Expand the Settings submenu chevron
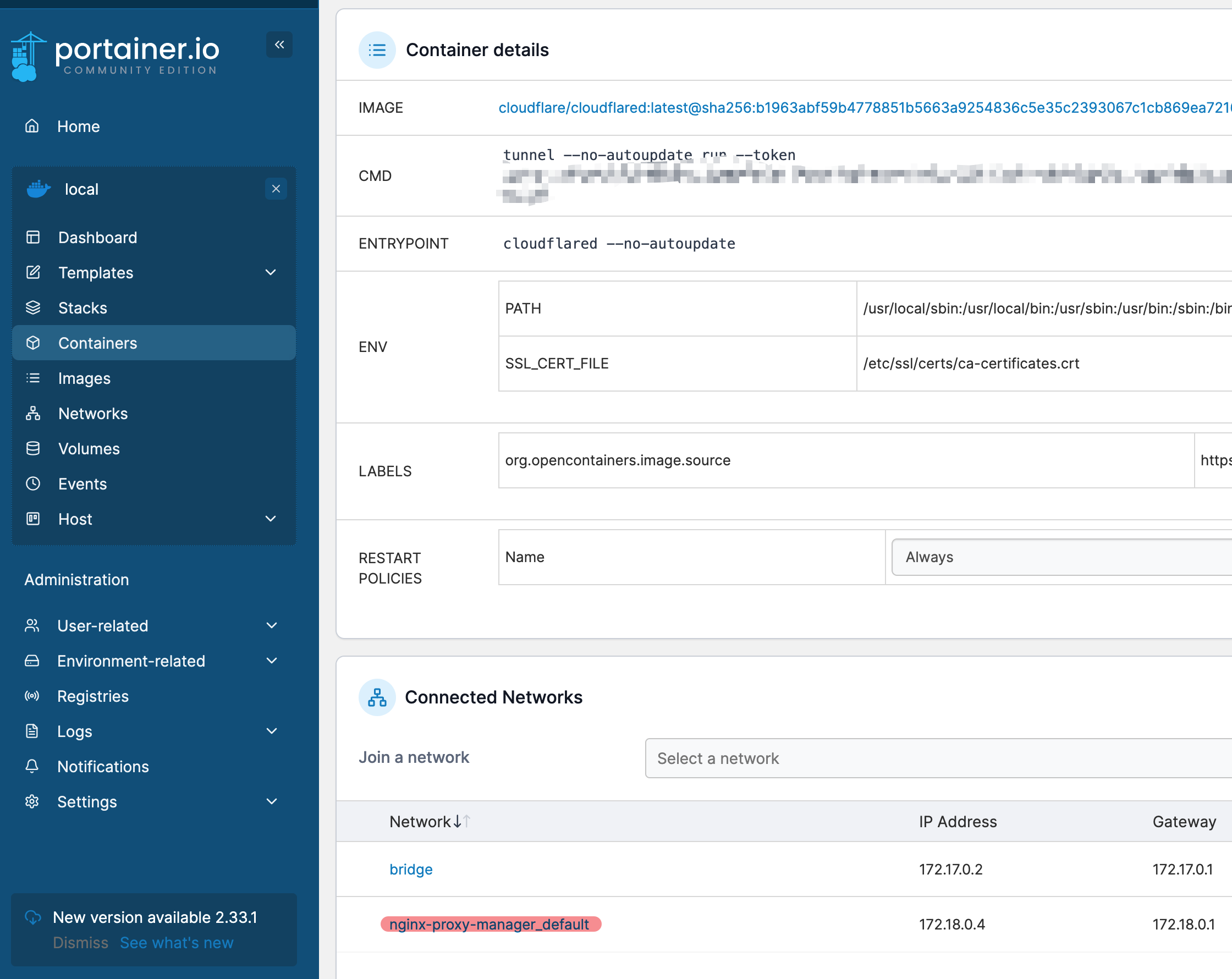The image size is (1232, 979). pos(272,801)
